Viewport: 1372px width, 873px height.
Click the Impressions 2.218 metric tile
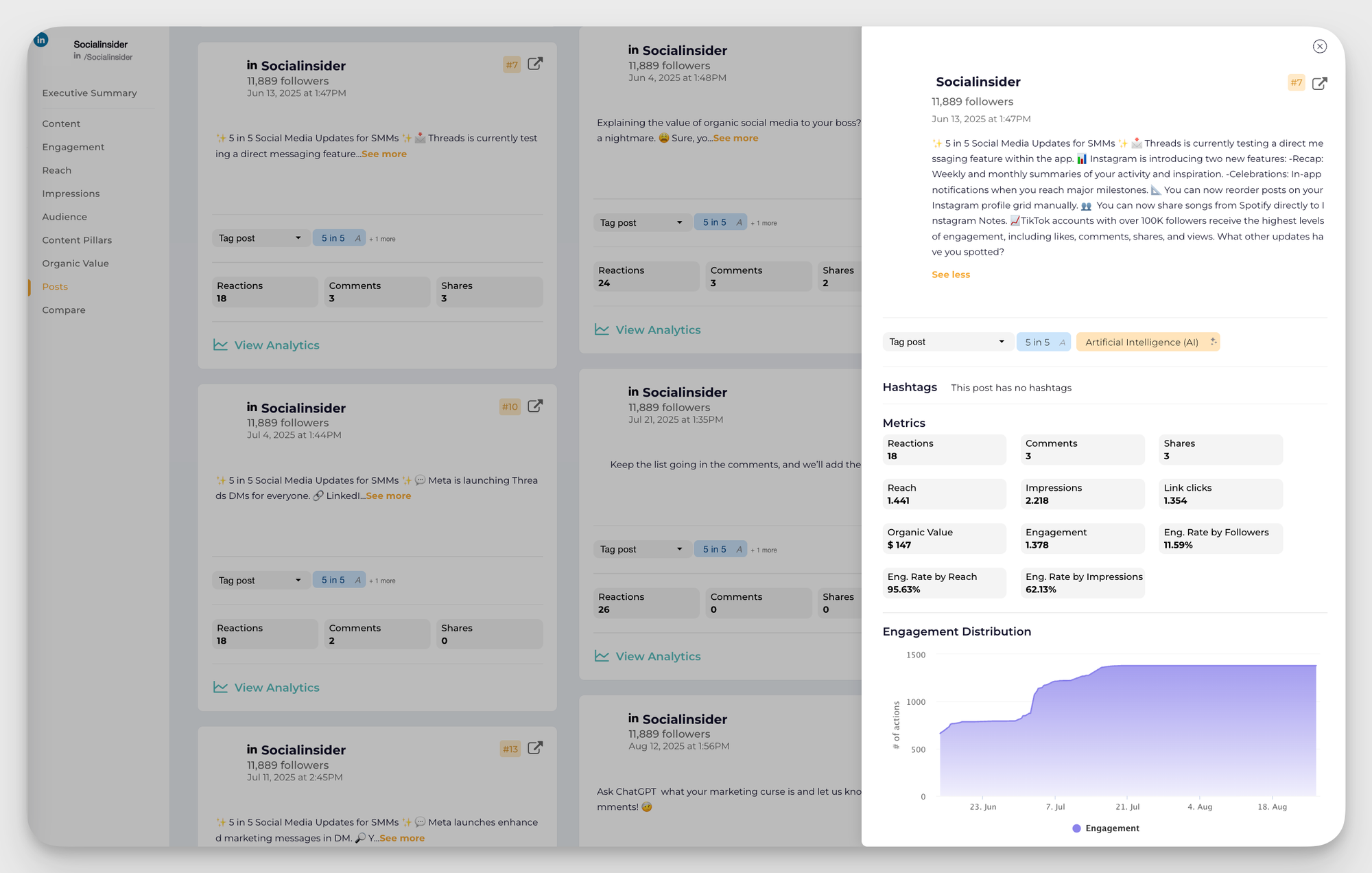point(1083,494)
